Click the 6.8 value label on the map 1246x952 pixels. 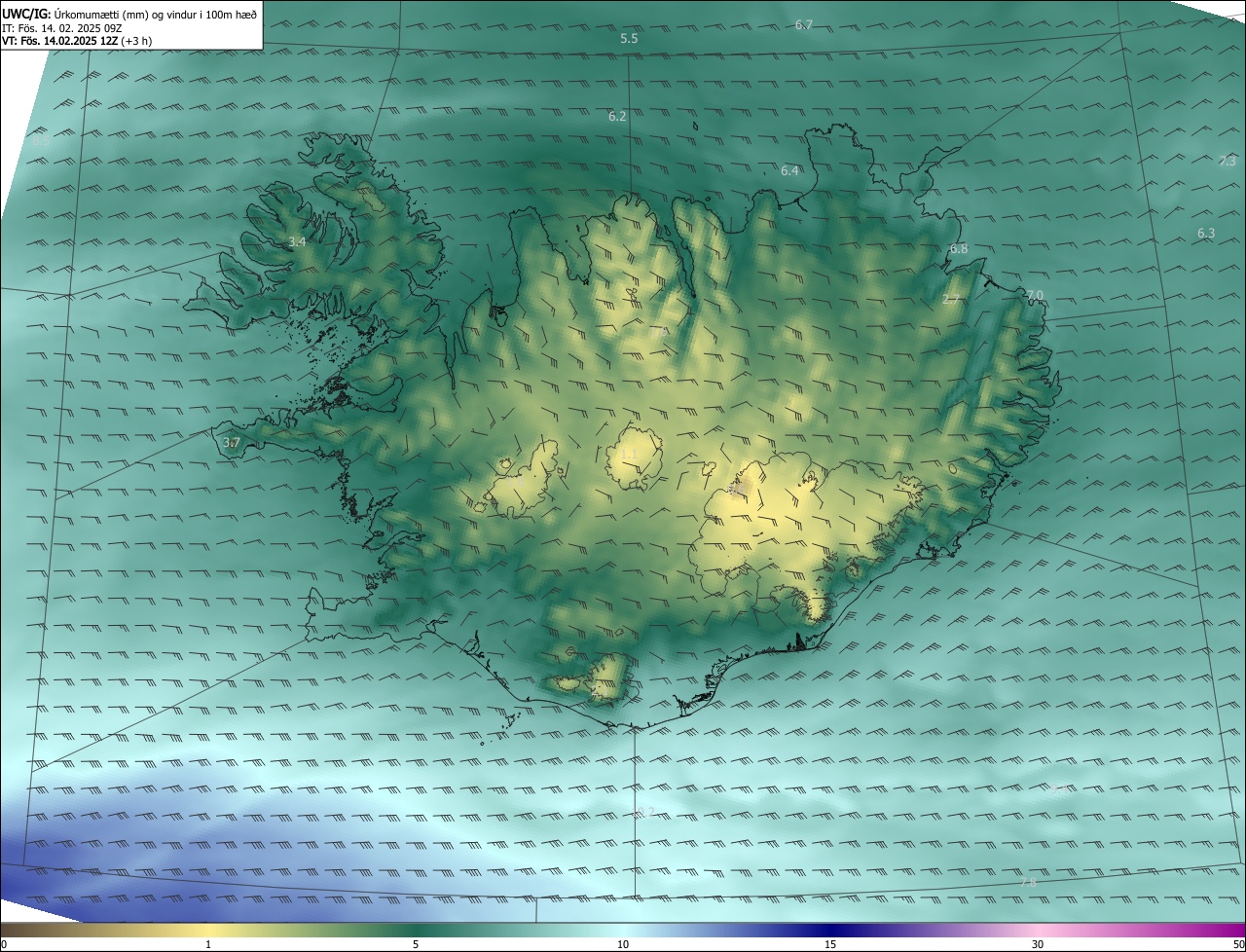959,249
